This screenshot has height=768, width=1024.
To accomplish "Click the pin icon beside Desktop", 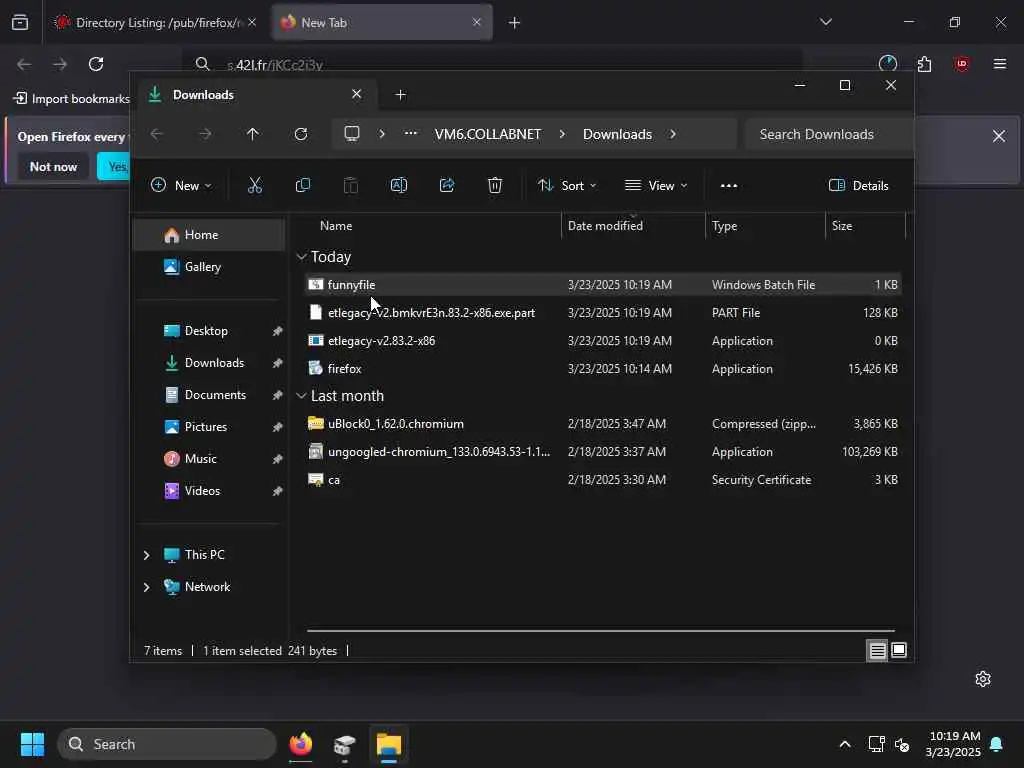I will (277, 331).
